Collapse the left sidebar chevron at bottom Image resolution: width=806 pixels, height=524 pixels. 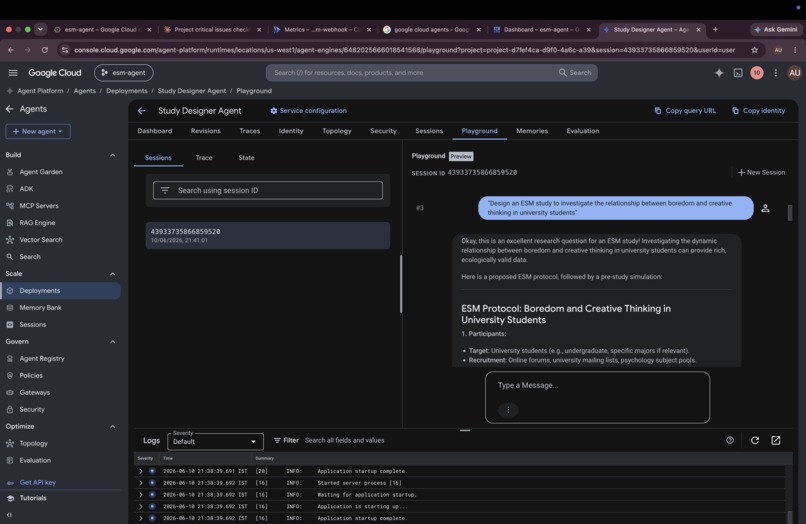coord(9,515)
